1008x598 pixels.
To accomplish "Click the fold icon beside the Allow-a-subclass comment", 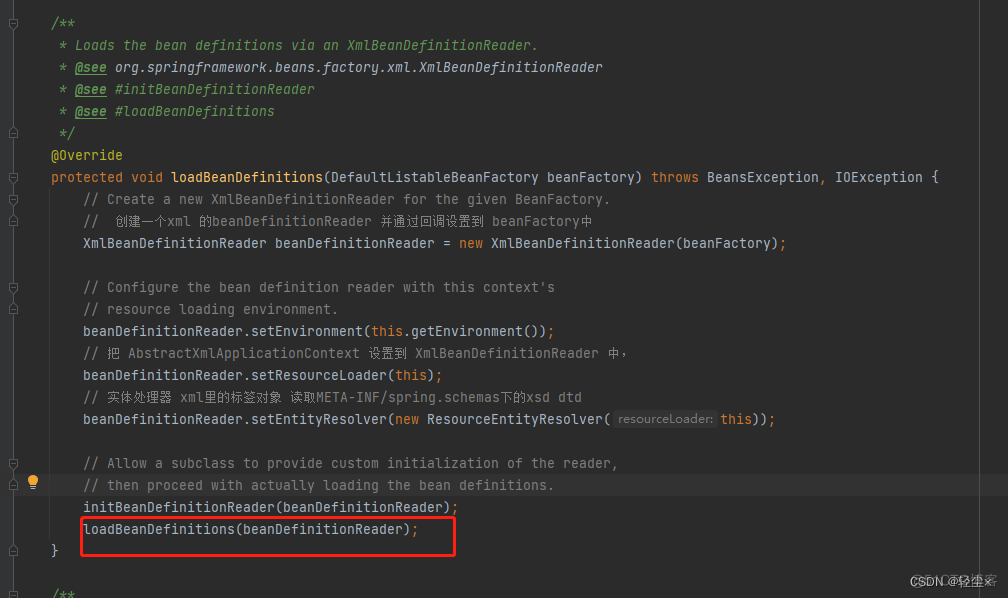I will tap(12, 463).
